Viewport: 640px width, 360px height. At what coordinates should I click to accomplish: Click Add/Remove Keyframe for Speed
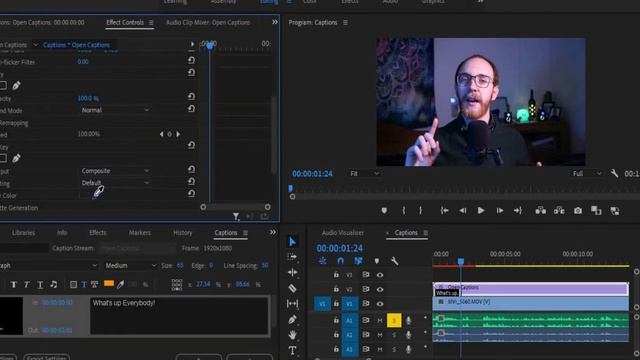pos(169,134)
